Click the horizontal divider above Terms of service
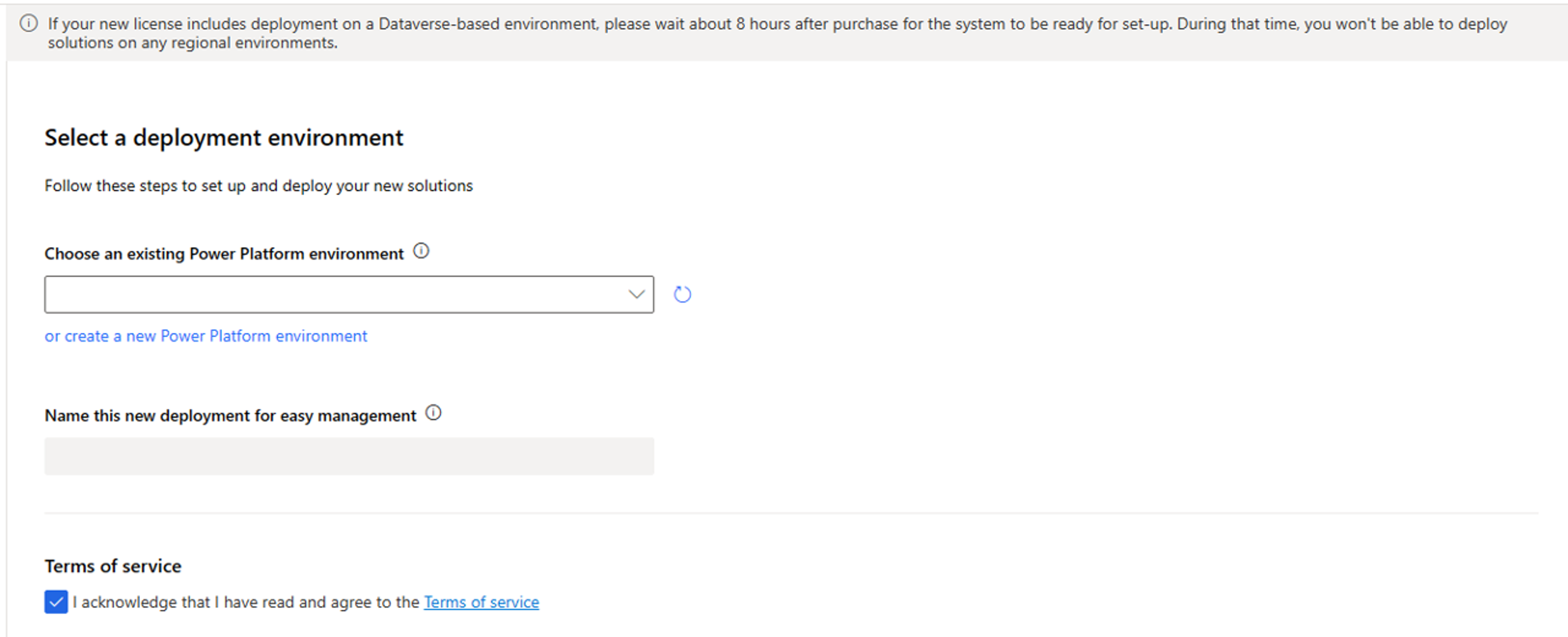The image size is (1568, 637). (791, 513)
